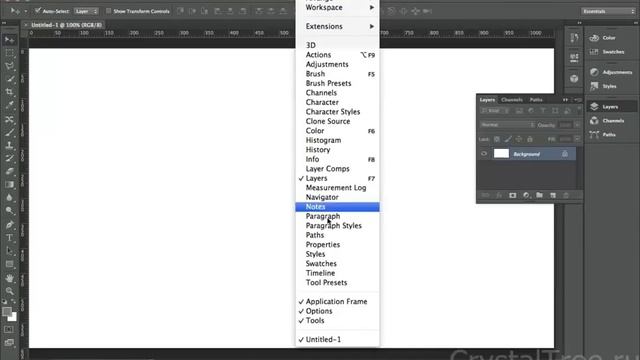The image size is (640, 360).
Task: Open Auto-Select Layer dropdown
Action: (87, 11)
